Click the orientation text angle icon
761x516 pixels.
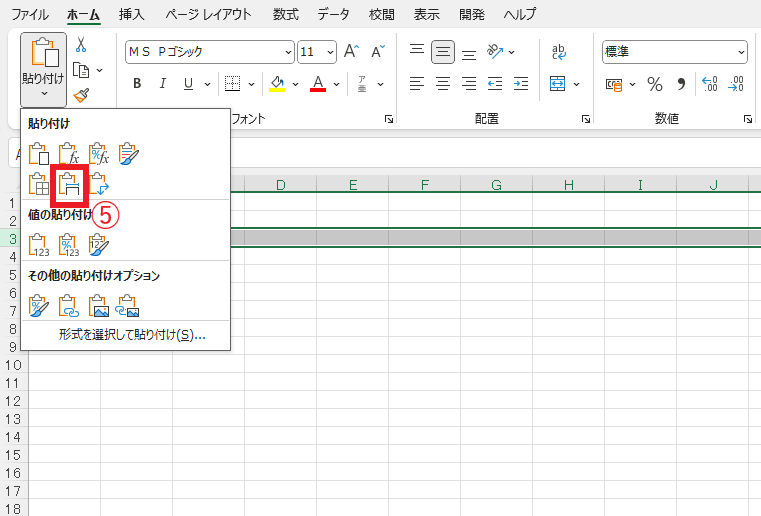click(x=495, y=51)
